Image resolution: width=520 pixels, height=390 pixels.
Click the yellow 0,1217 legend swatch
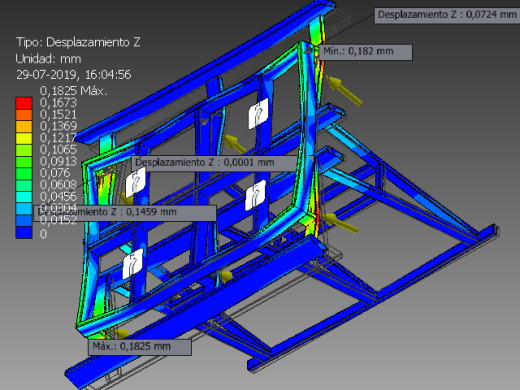tap(24, 138)
